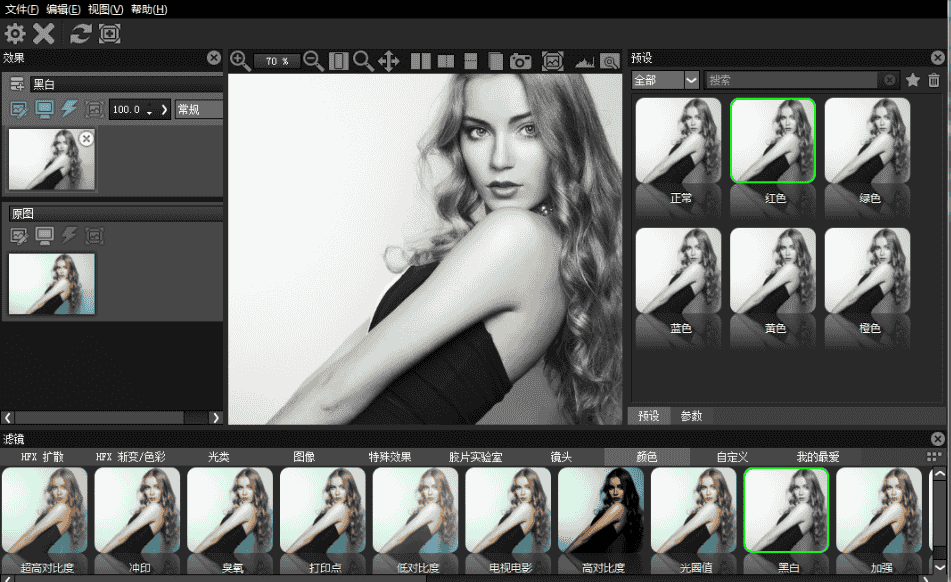Select the 特殊效果 filter category tab
Screen dimensions: 951x582
point(390,457)
